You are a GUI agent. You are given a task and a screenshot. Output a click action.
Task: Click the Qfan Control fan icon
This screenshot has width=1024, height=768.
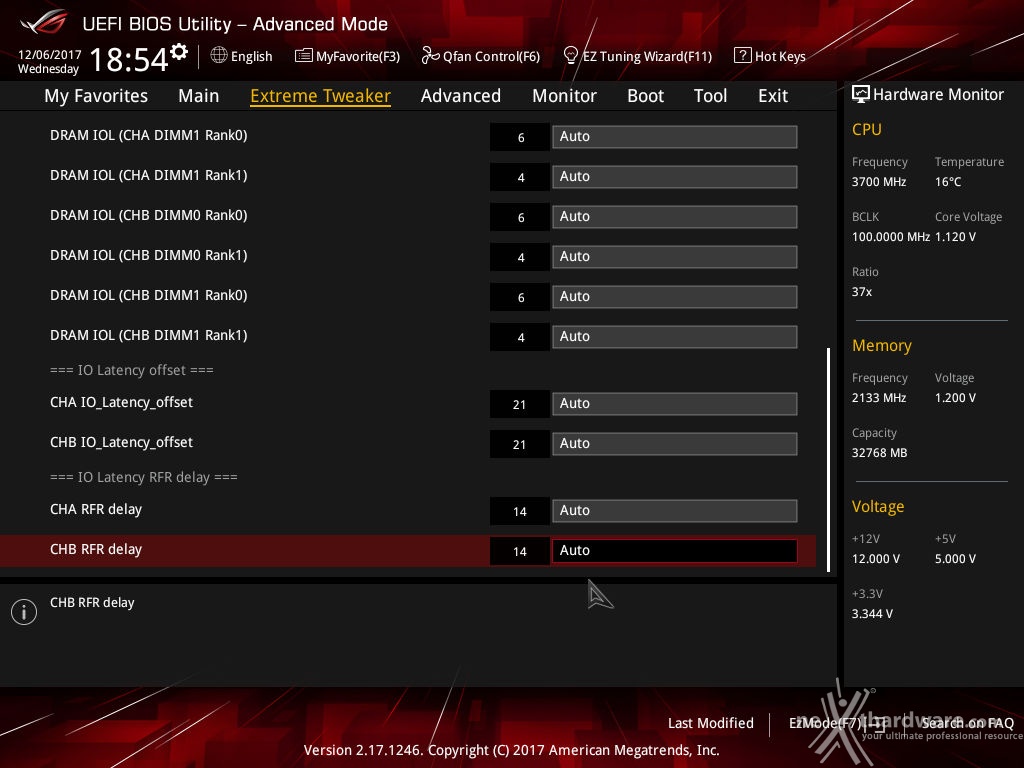(430, 56)
